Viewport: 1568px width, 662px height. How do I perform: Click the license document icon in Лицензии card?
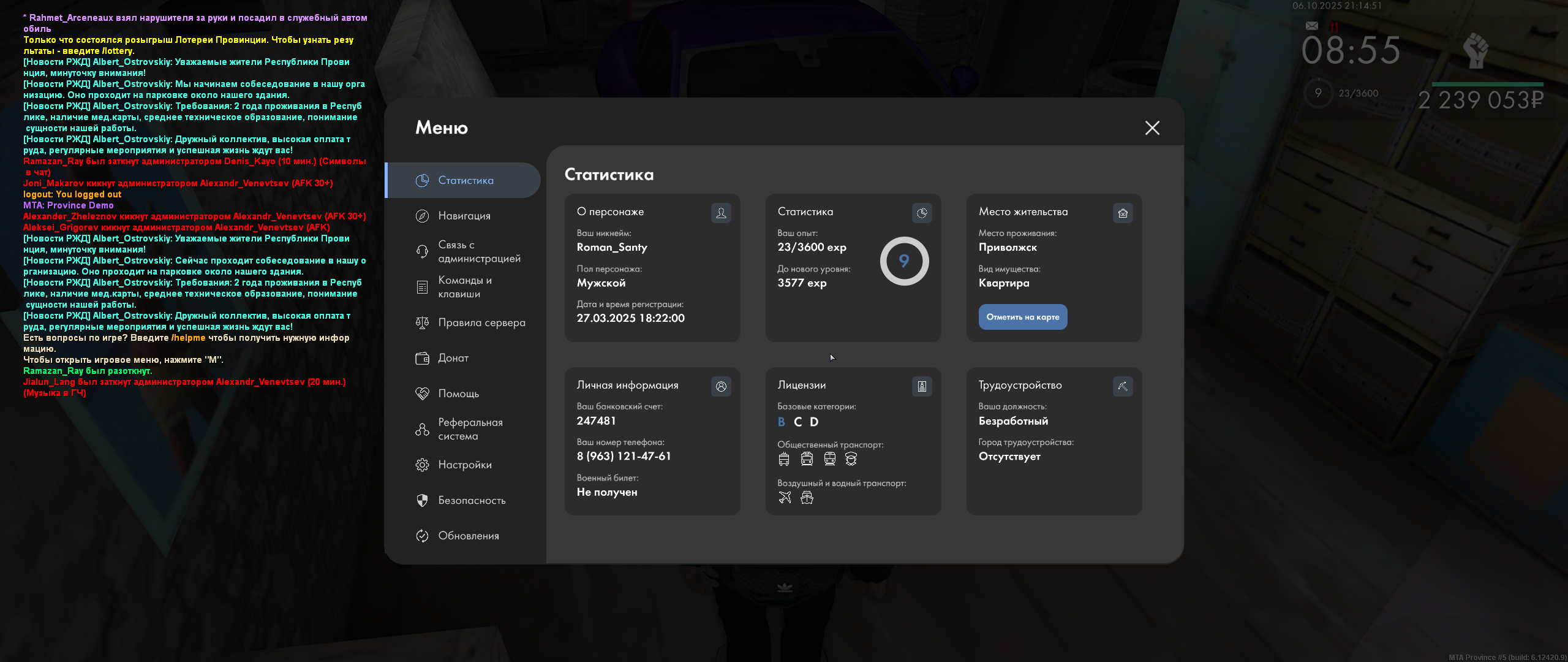click(x=921, y=386)
